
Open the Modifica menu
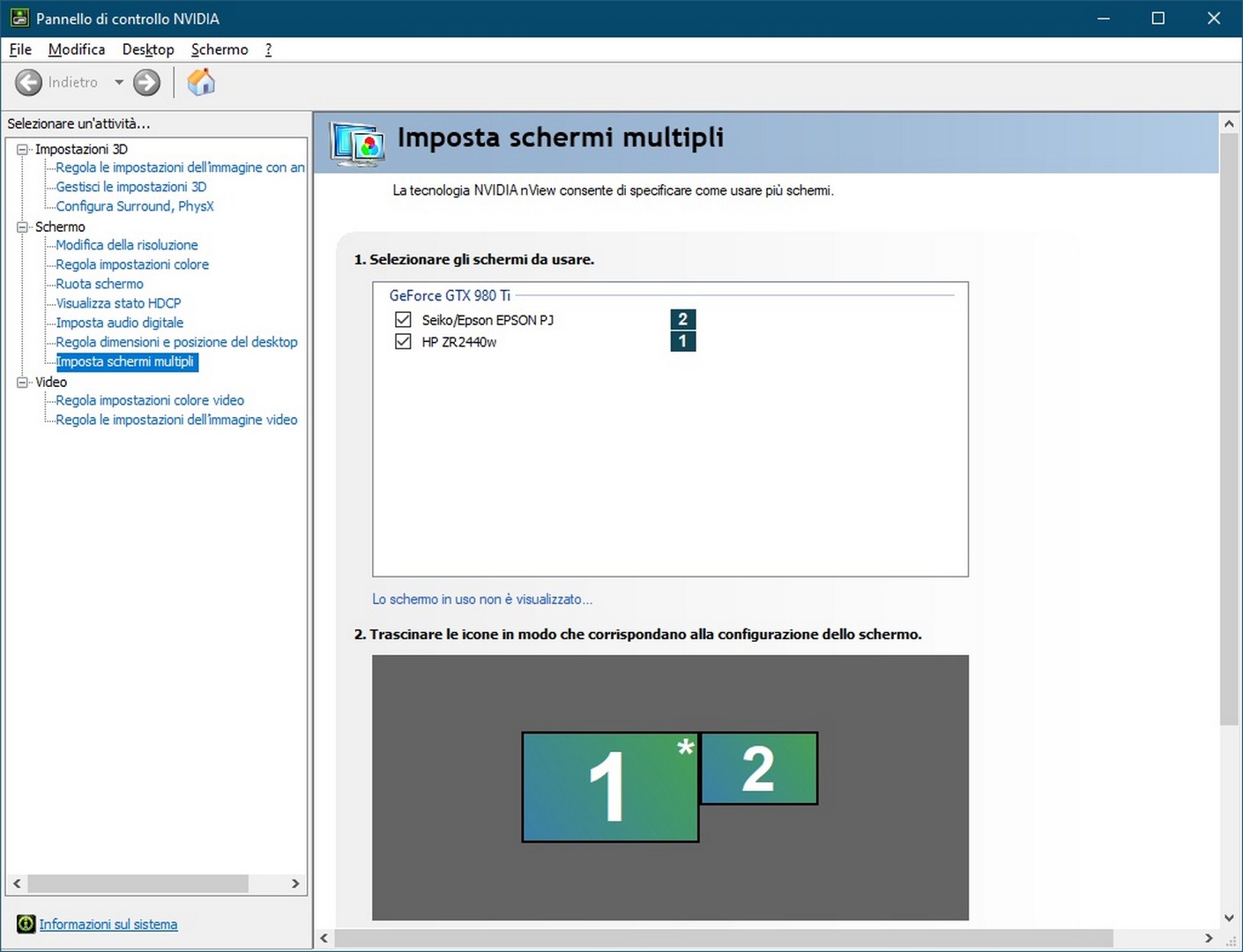tap(77, 49)
